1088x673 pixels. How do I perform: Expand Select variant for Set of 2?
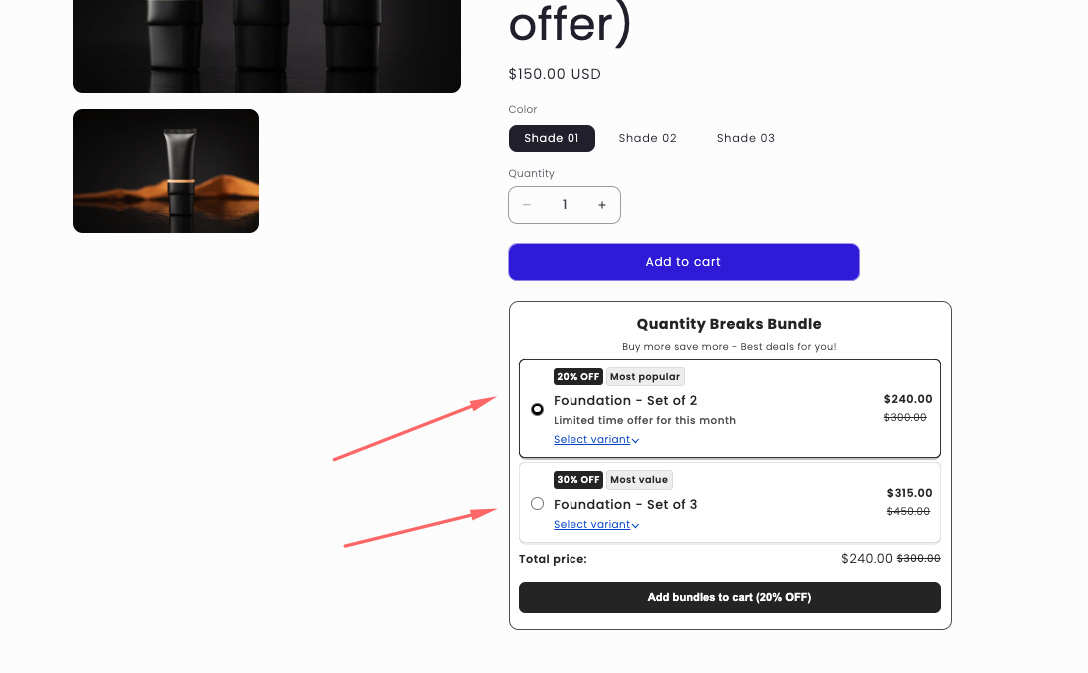596,440
